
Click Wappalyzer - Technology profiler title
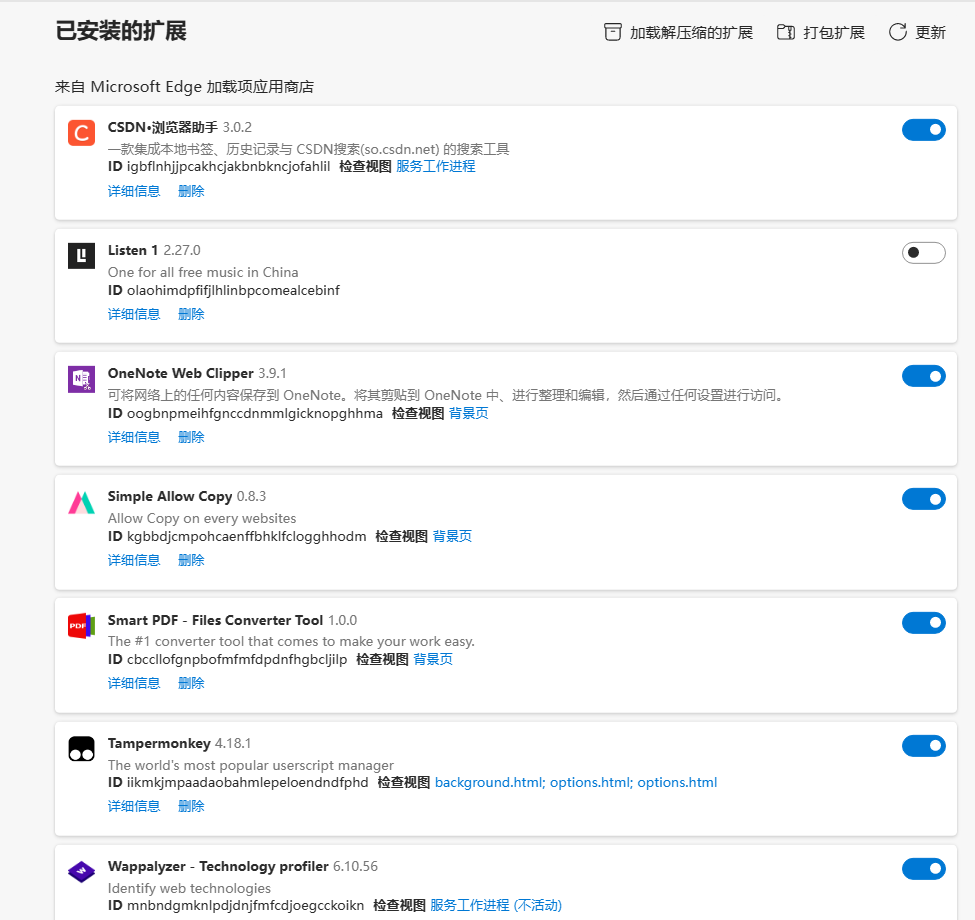pyautogui.click(x=218, y=867)
